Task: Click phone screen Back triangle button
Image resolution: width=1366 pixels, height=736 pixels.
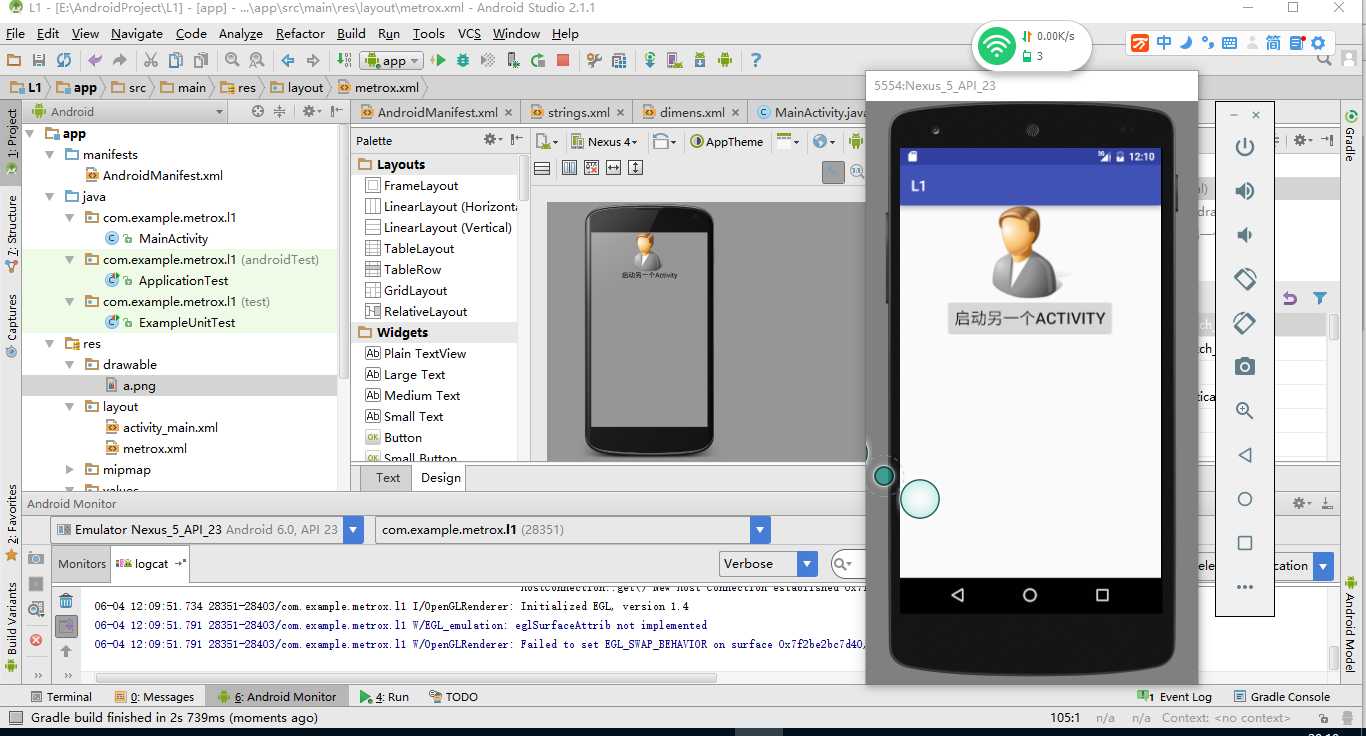Action: pos(958,595)
